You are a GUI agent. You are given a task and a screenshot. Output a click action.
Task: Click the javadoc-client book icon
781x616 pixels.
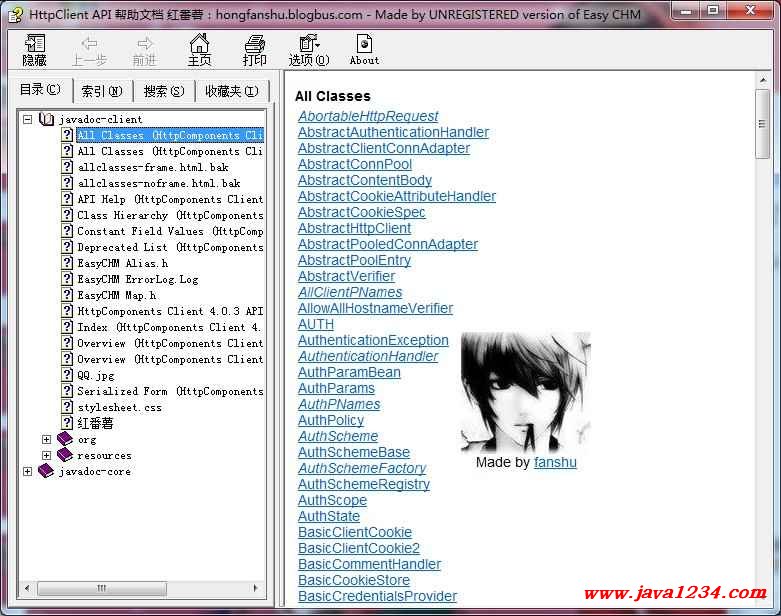(x=47, y=120)
